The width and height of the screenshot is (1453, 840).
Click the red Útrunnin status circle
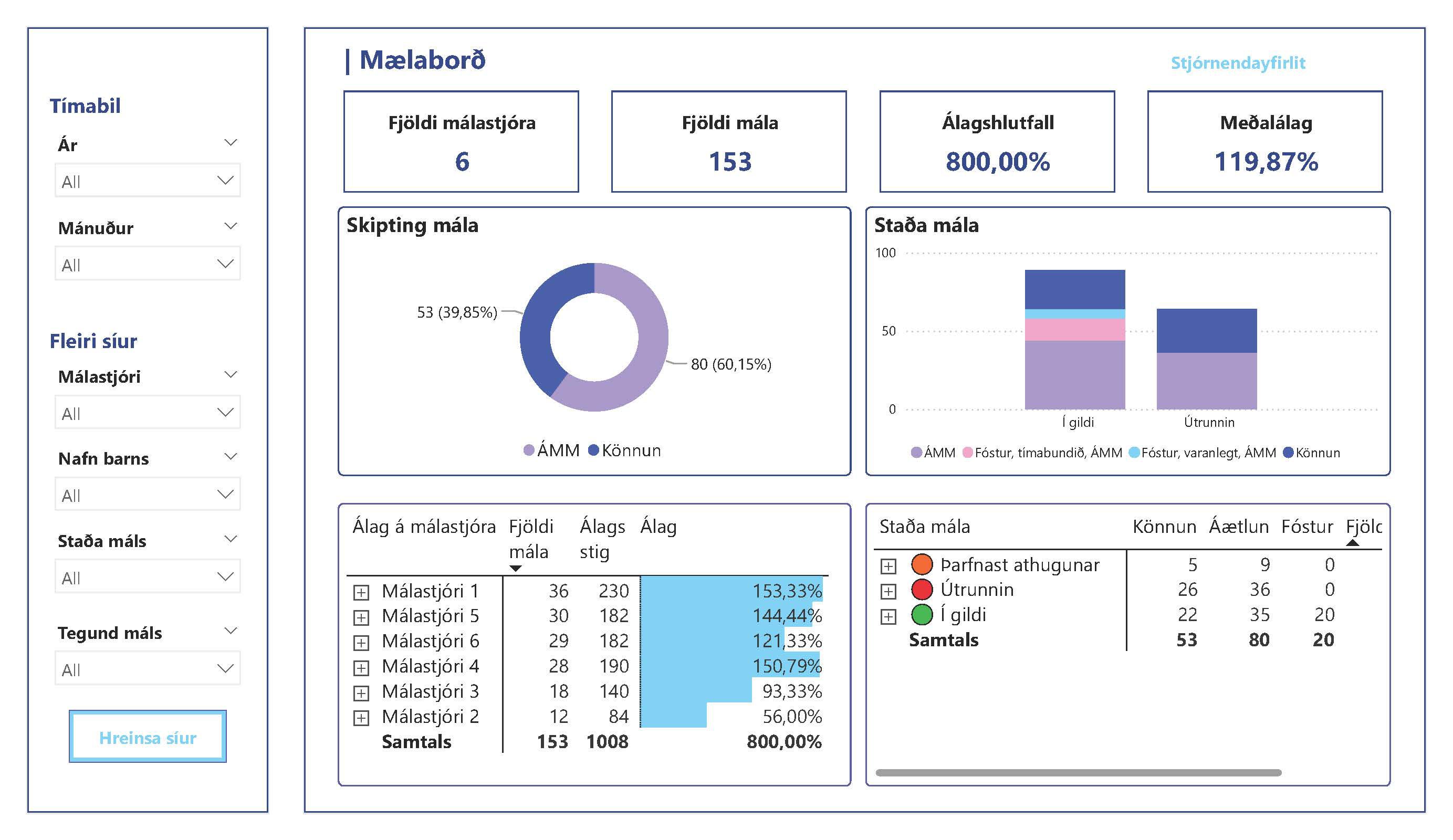click(922, 589)
